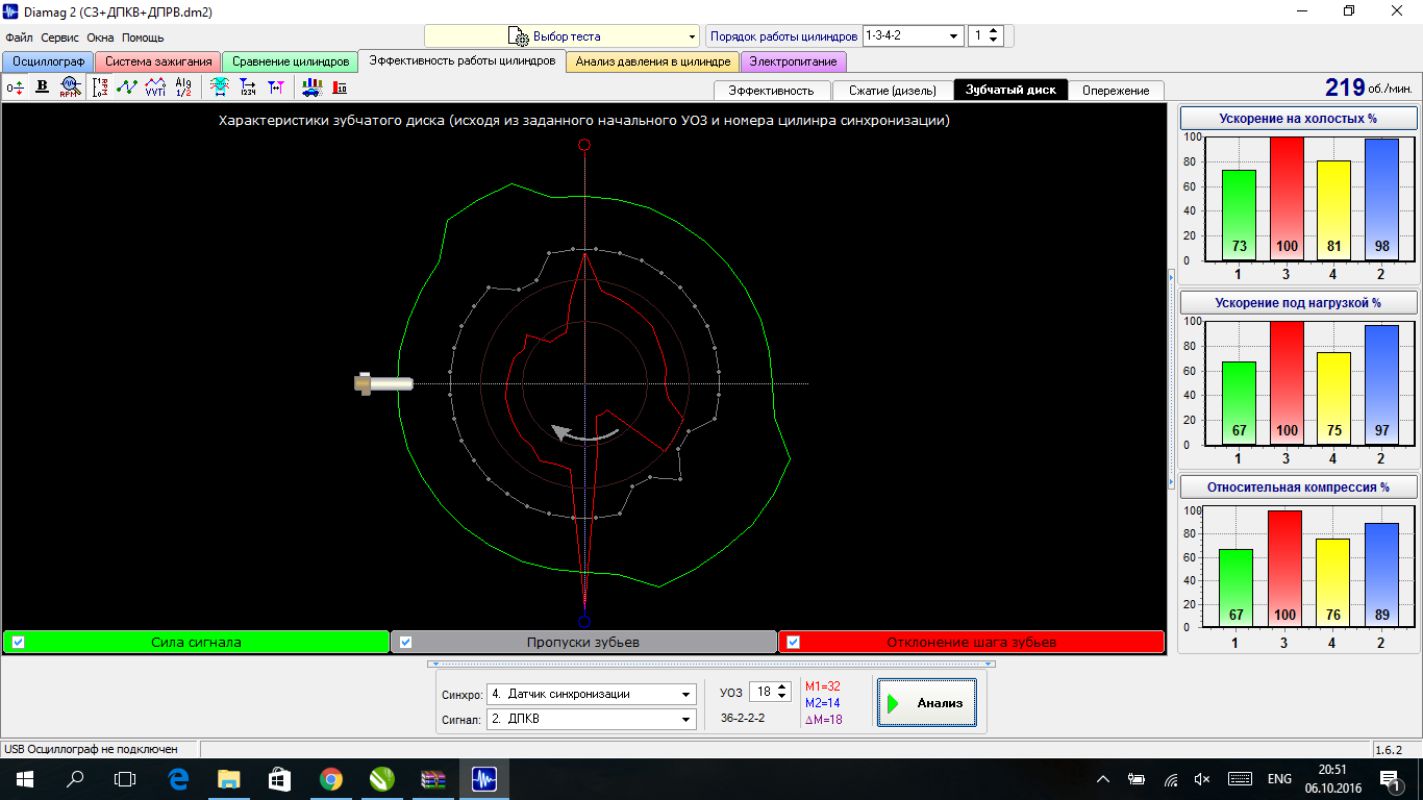Viewport: 1423px width, 800px height.
Task: Open the Помощь menu
Action: tap(143, 37)
